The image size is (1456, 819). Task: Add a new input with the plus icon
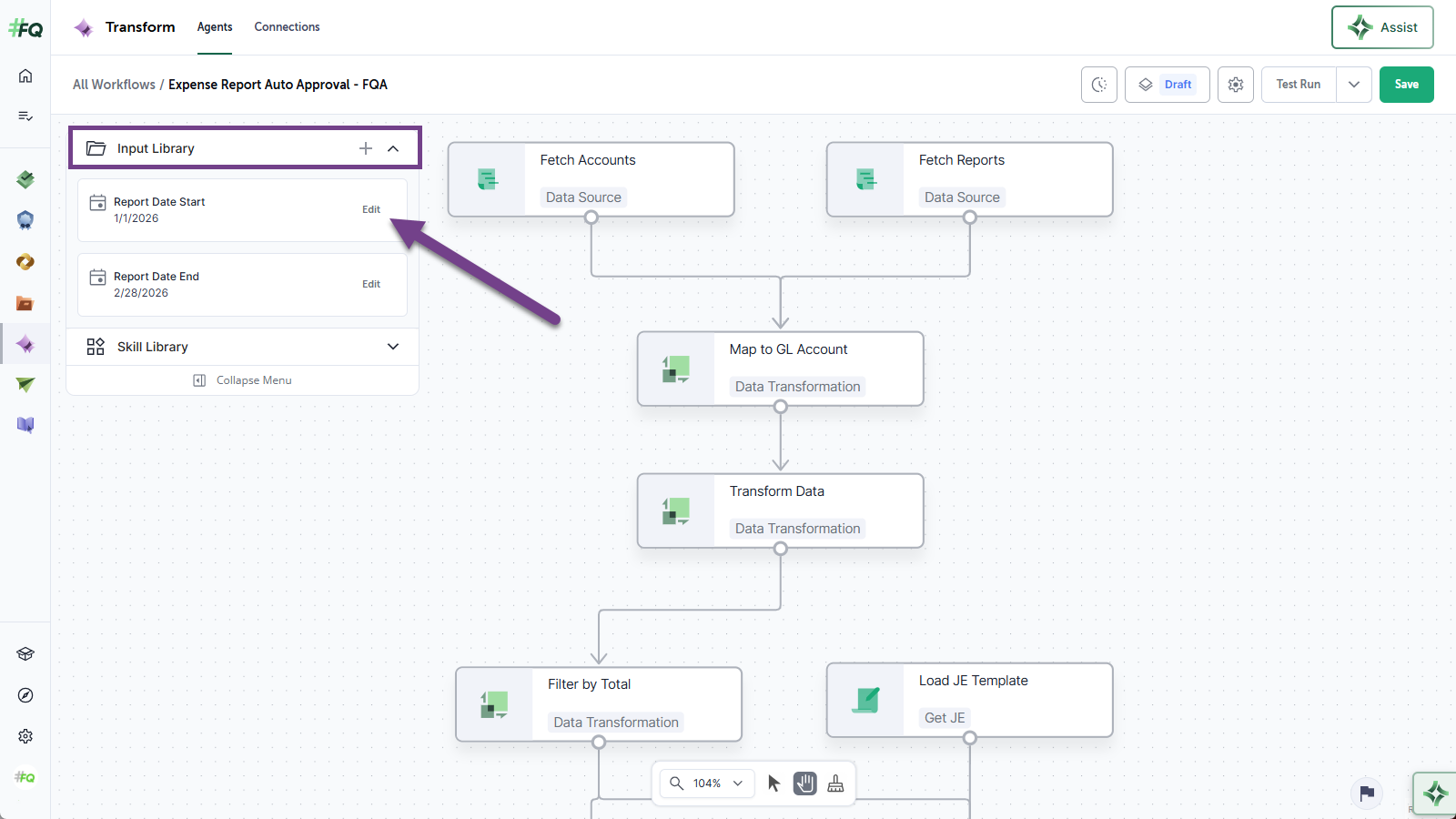[x=366, y=148]
